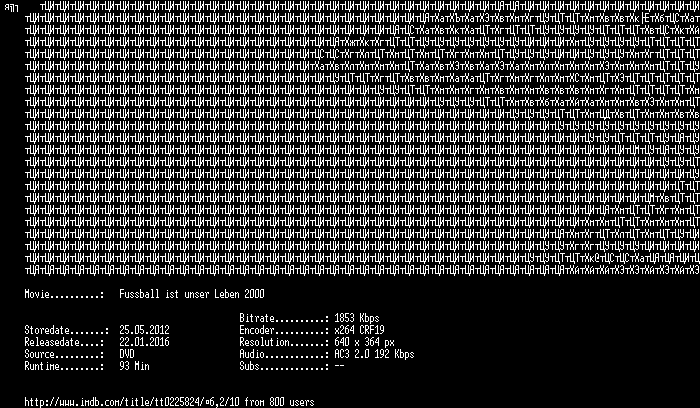Click the Subs value dashes

pos(339,366)
